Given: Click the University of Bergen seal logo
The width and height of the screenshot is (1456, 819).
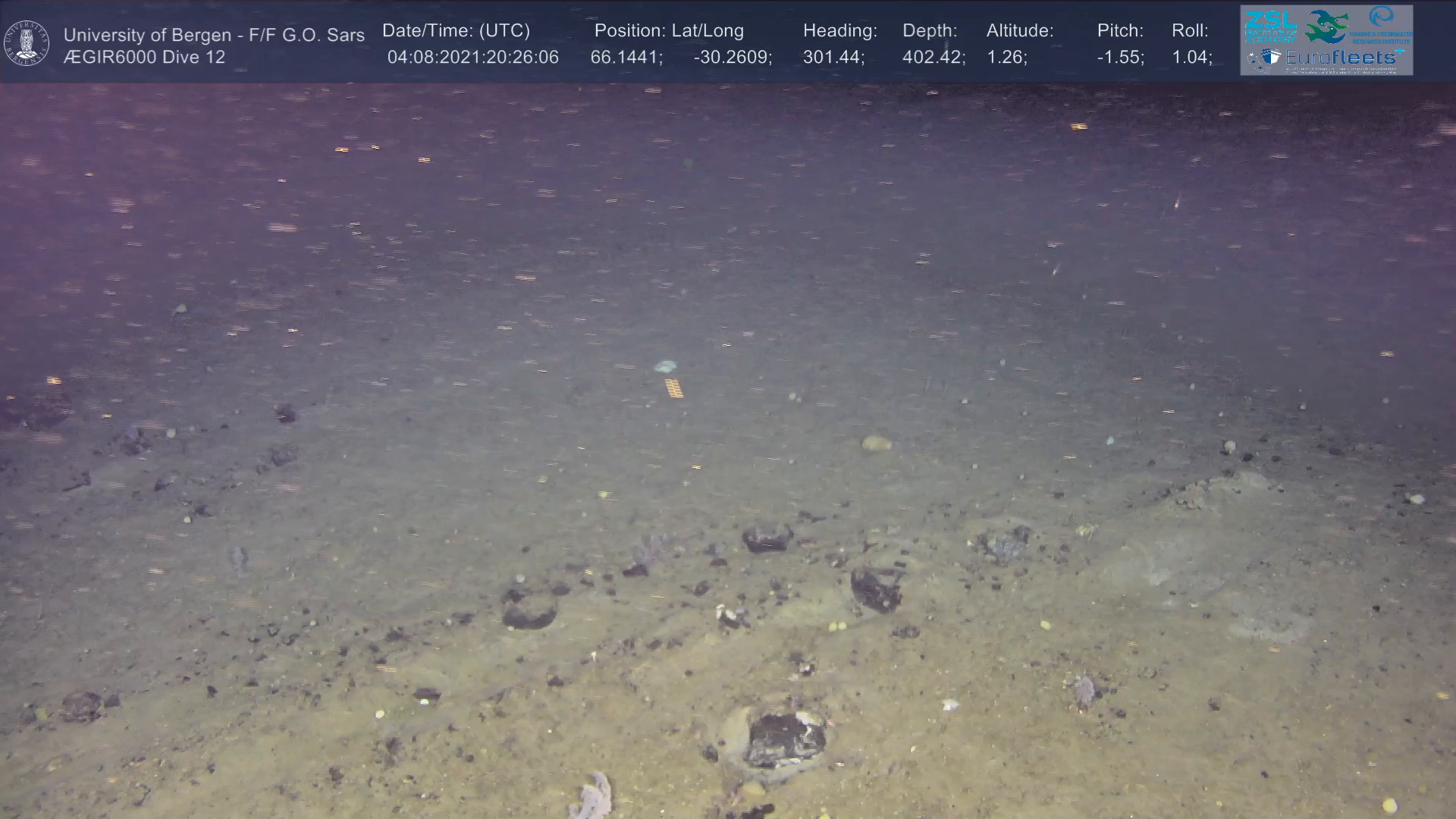Looking at the screenshot, I should click(27, 42).
